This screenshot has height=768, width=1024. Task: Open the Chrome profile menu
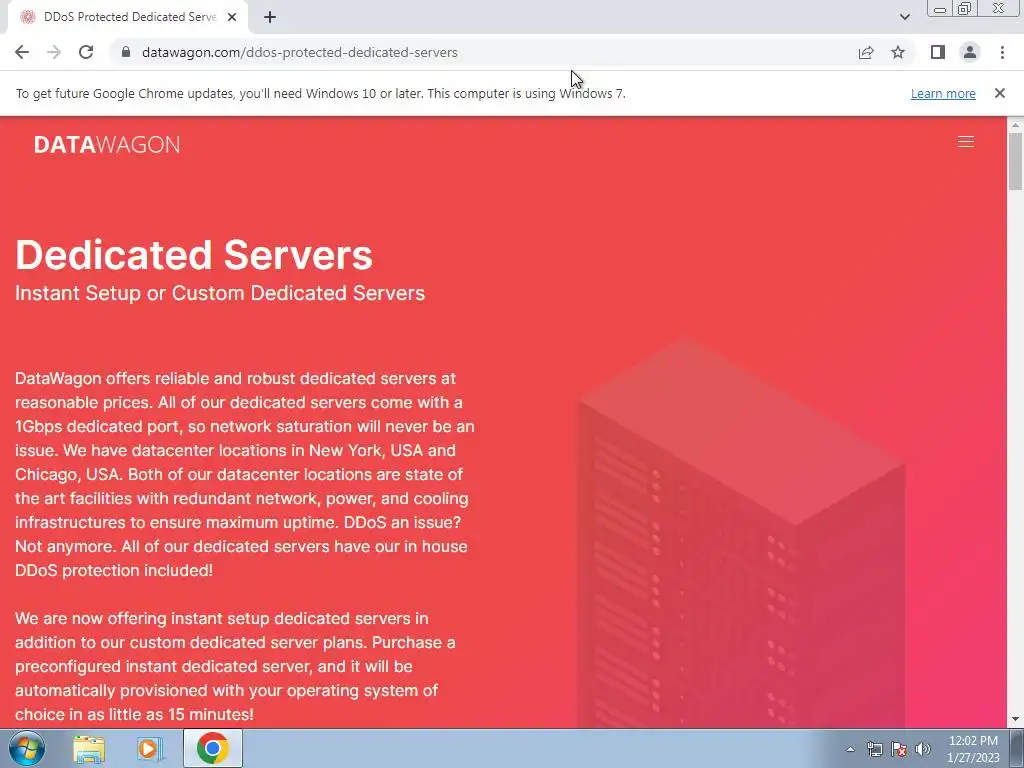tap(970, 52)
